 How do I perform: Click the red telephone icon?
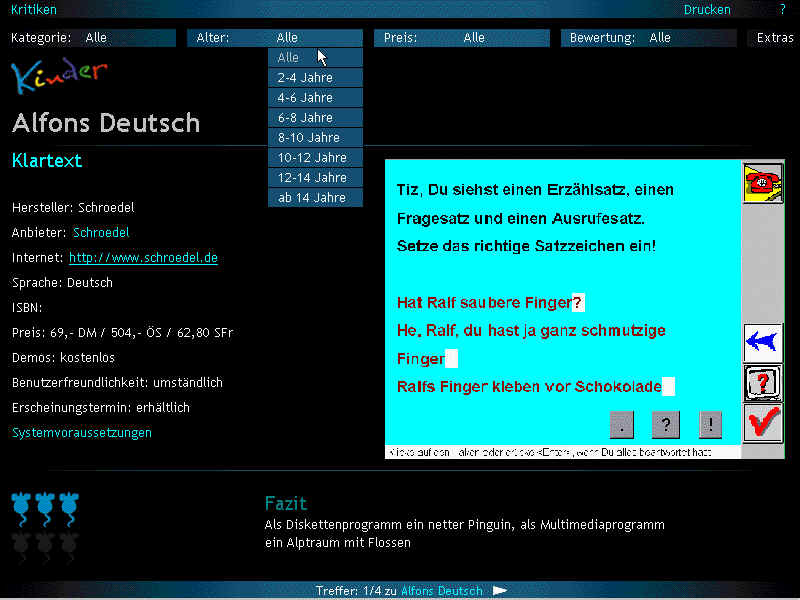coord(764,184)
